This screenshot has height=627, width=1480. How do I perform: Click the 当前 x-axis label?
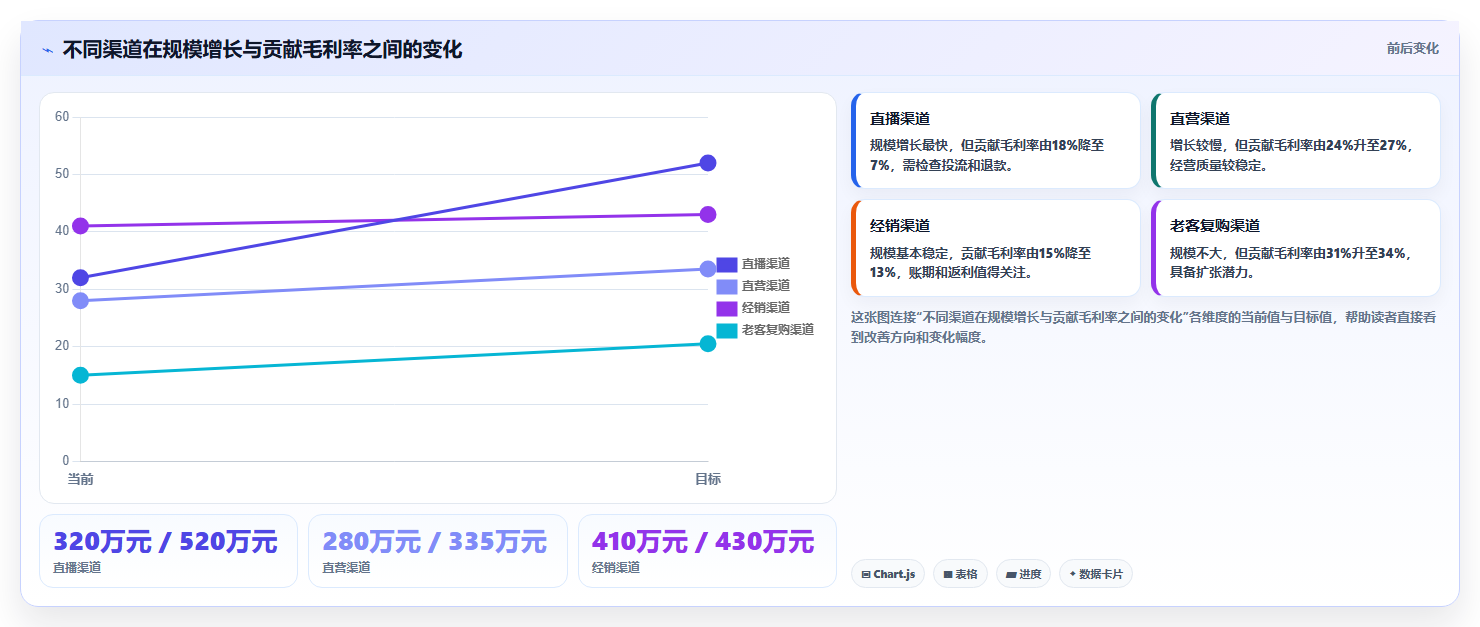click(x=81, y=479)
